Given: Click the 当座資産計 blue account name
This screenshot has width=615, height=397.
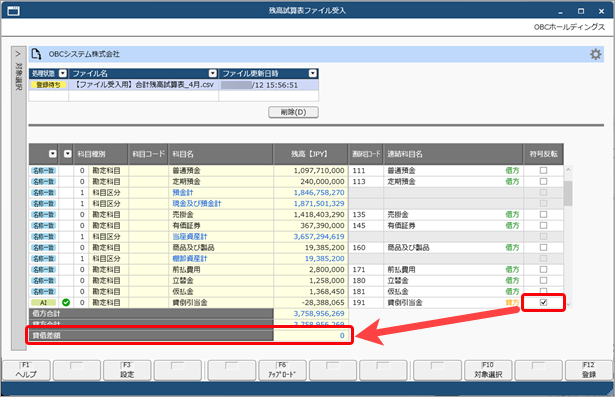Looking at the screenshot, I should click(x=190, y=236).
